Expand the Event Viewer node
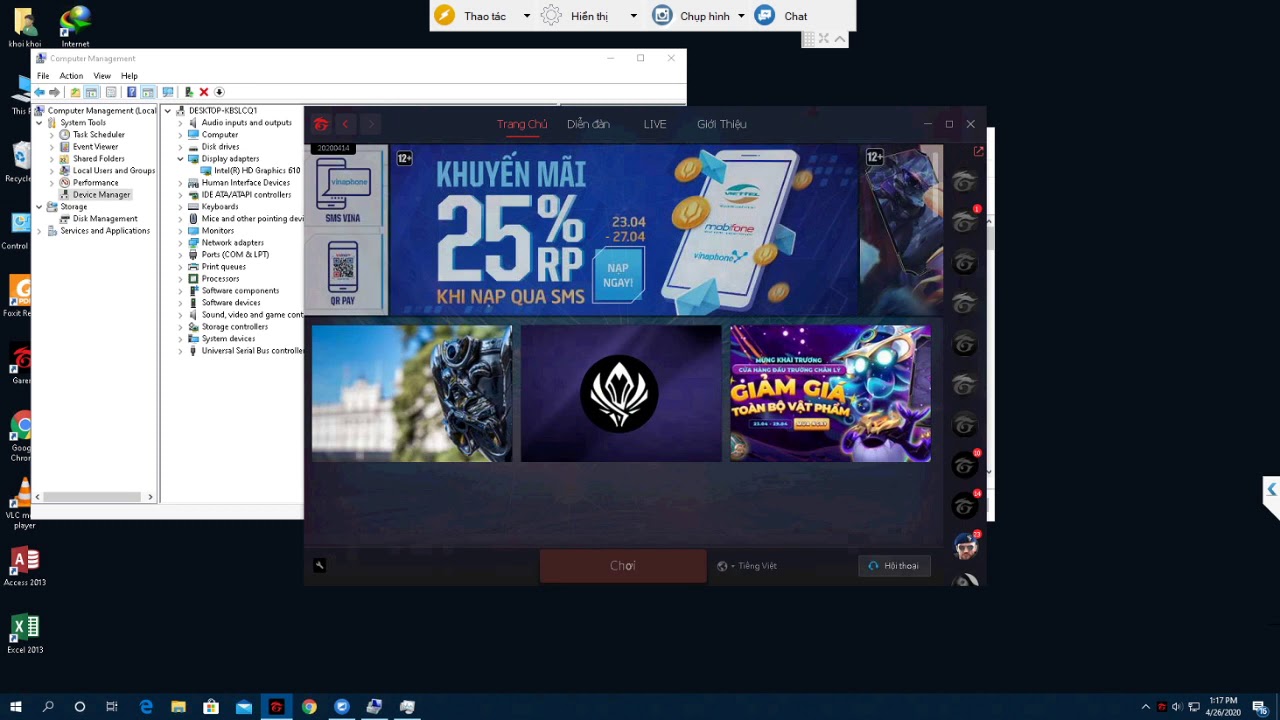 point(52,146)
